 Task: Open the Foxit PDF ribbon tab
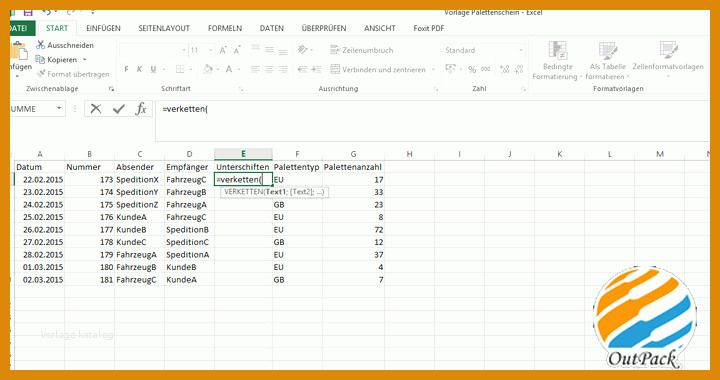tap(429, 28)
